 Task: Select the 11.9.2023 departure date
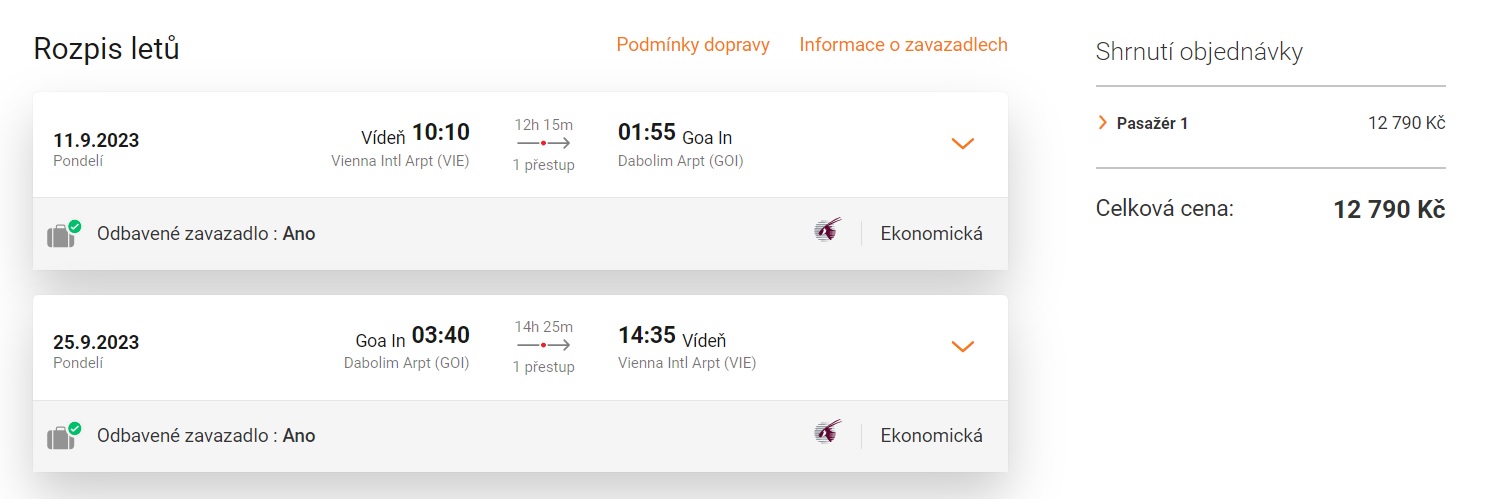(96, 140)
